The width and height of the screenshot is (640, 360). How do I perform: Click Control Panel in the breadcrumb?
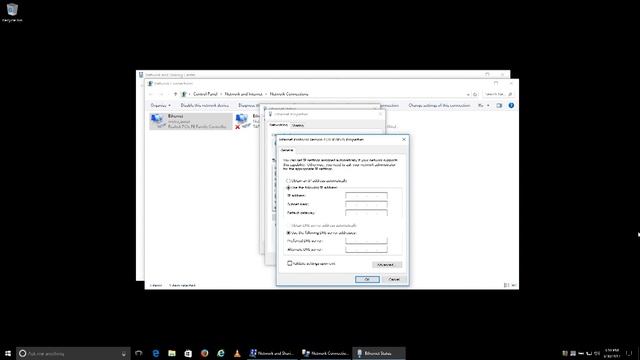tap(205, 94)
